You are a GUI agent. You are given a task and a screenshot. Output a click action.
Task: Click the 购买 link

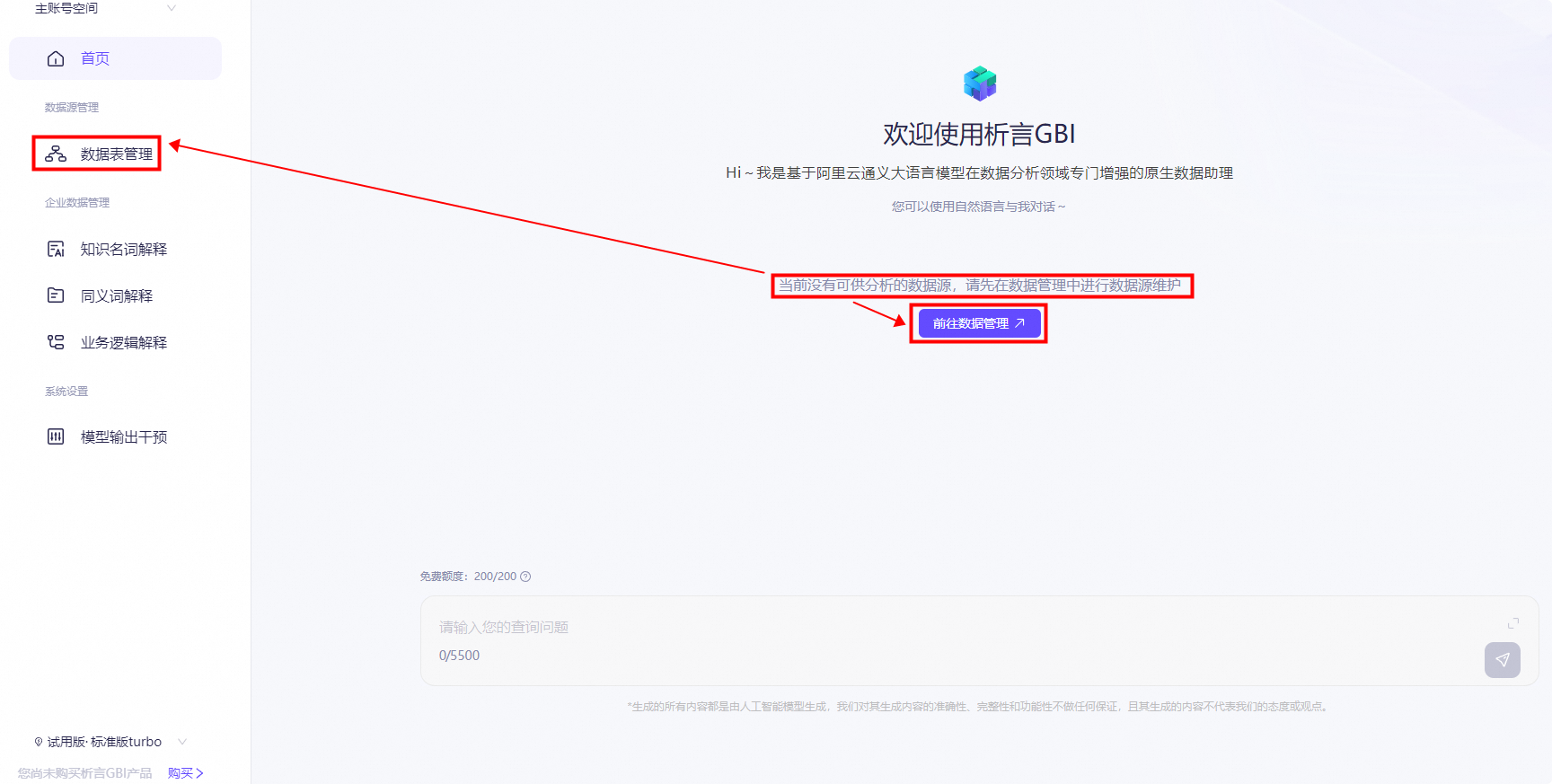186,773
